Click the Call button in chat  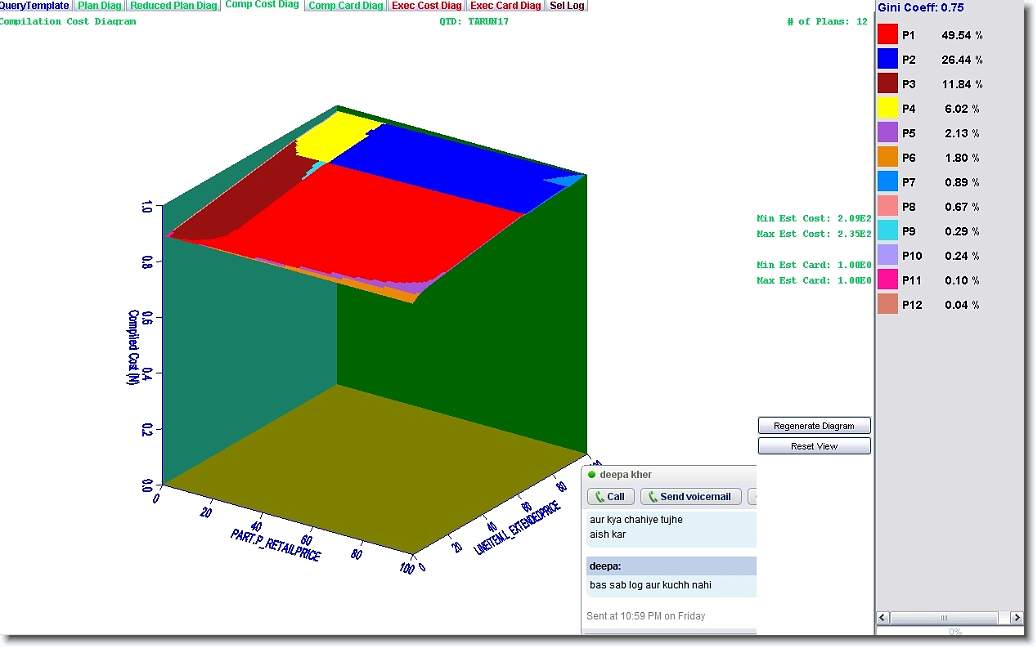(x=609, y=497)
